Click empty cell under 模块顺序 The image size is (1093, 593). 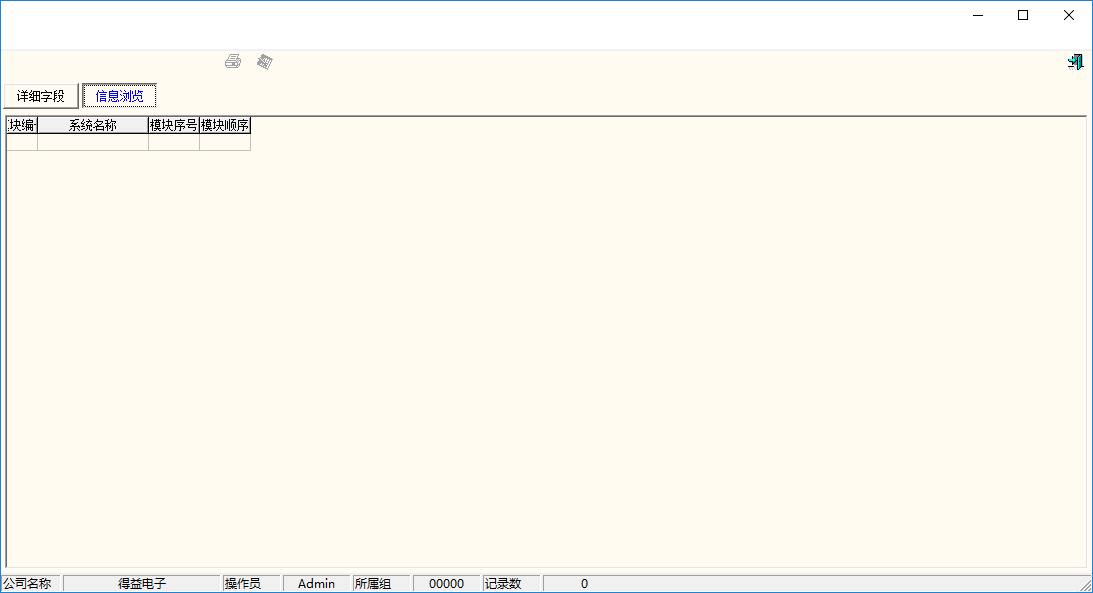click(224, 142)
